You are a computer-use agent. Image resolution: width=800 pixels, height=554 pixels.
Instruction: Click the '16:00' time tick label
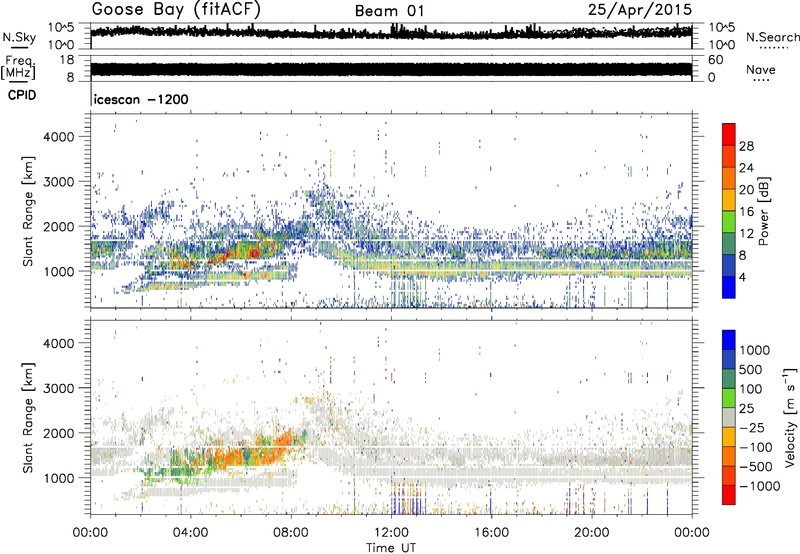tap(491, 533)
